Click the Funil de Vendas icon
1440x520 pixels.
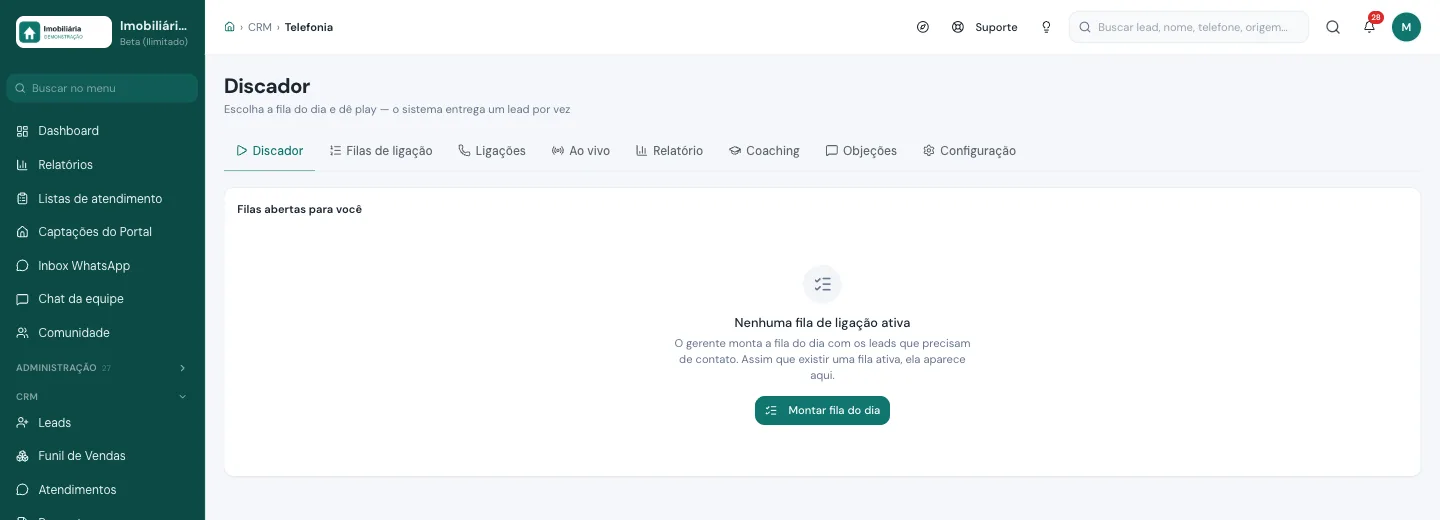point(22,456)
